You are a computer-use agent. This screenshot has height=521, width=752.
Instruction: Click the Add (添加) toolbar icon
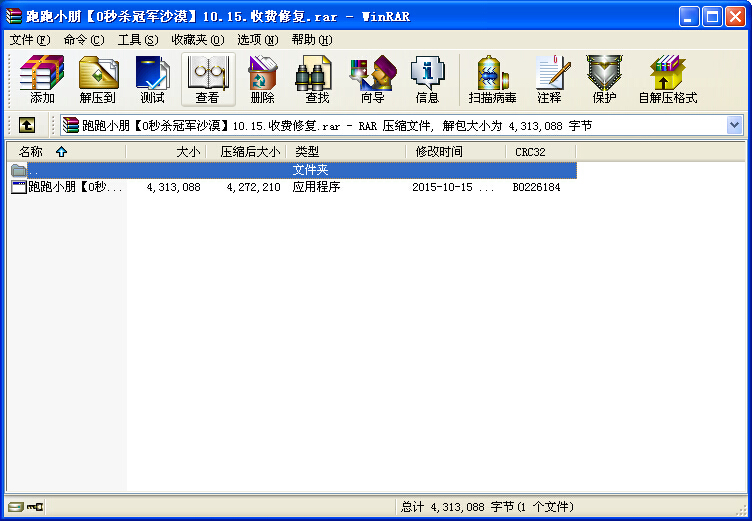pos(42,79)
